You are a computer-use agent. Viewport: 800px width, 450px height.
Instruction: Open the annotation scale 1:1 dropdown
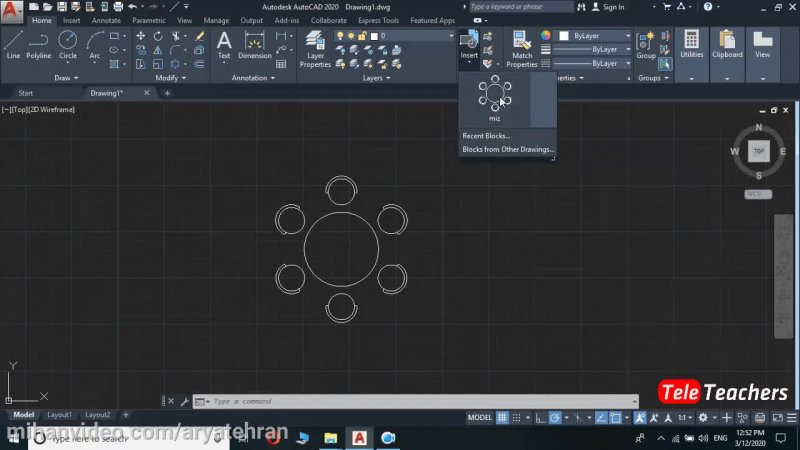click(685, 418)
